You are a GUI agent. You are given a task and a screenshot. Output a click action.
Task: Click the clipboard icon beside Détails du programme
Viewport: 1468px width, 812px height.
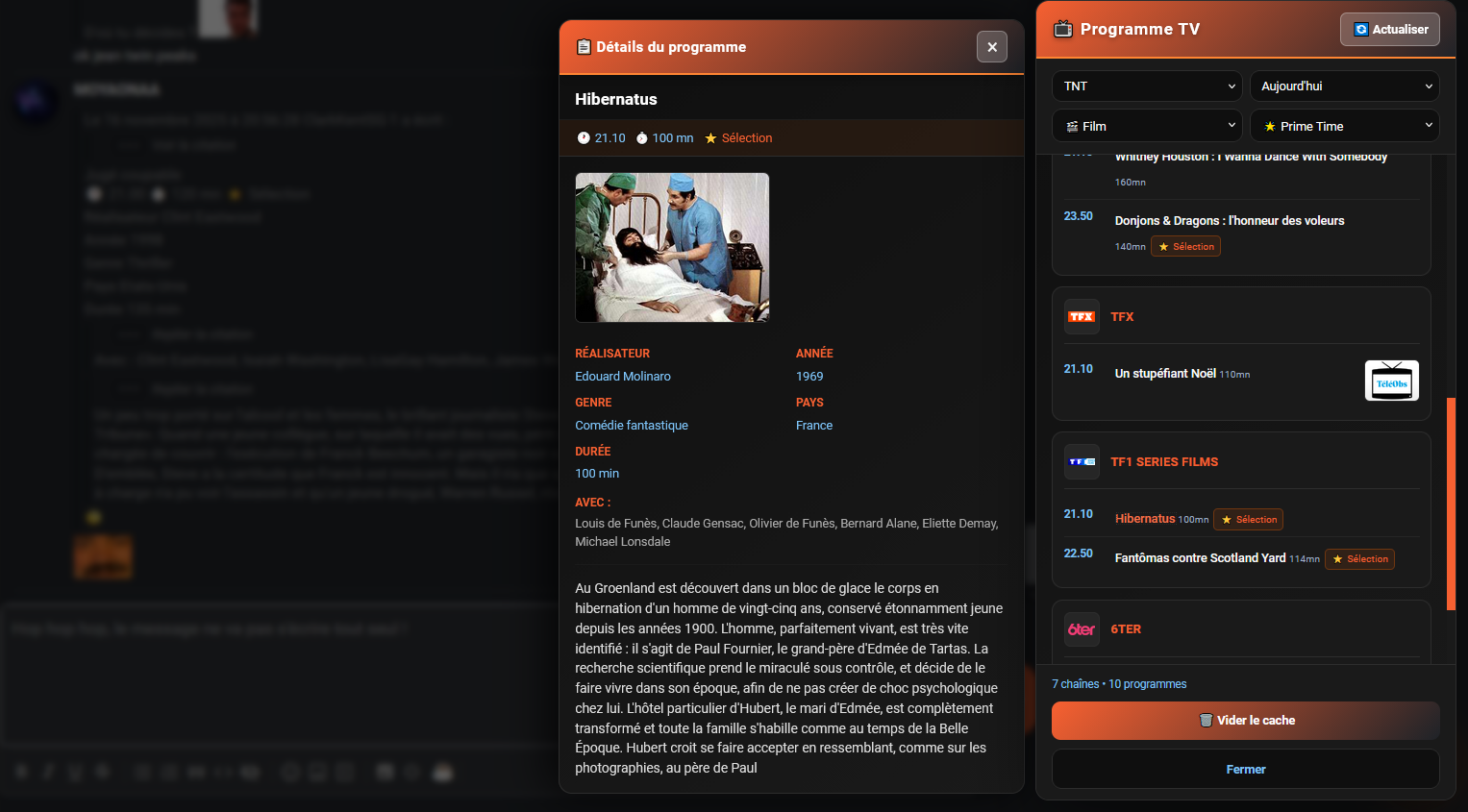click(584, 47)
